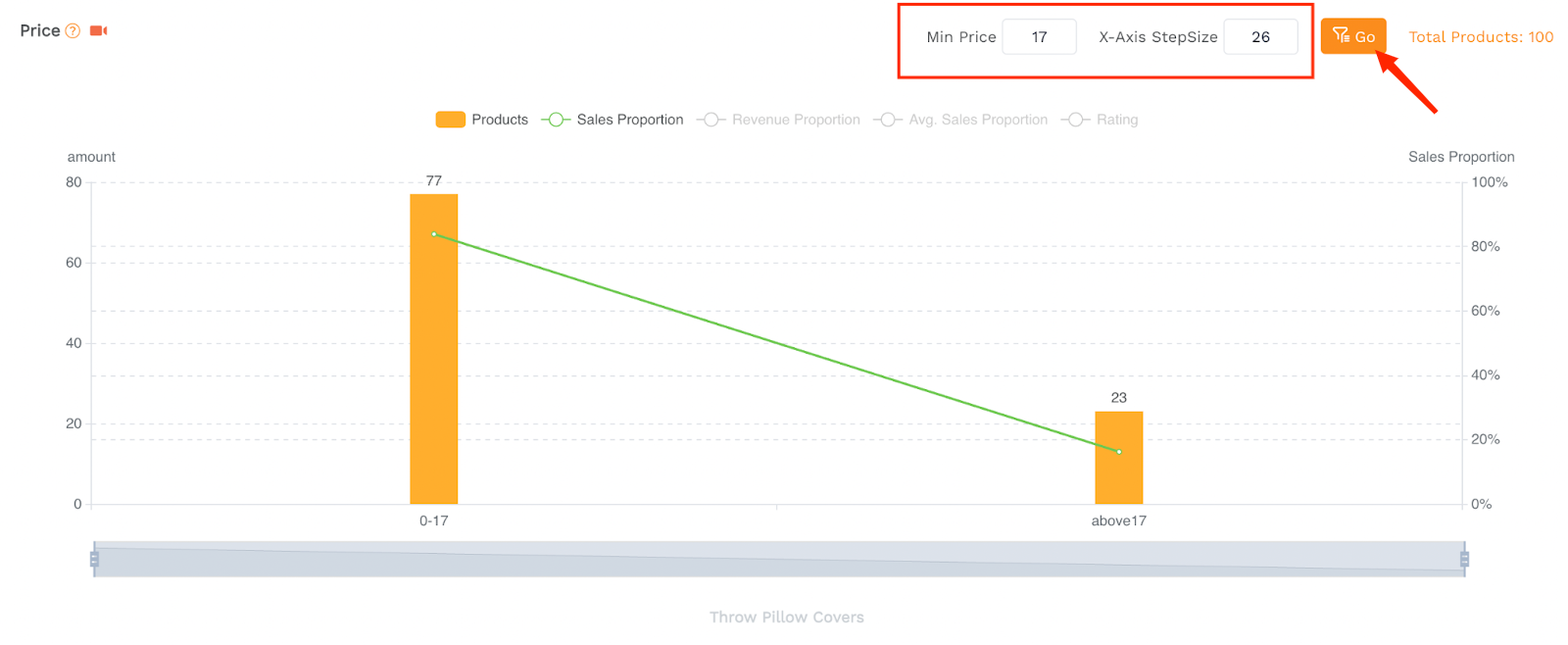
Task: Open the video tutorial camera icon
Action: [98, 31]
